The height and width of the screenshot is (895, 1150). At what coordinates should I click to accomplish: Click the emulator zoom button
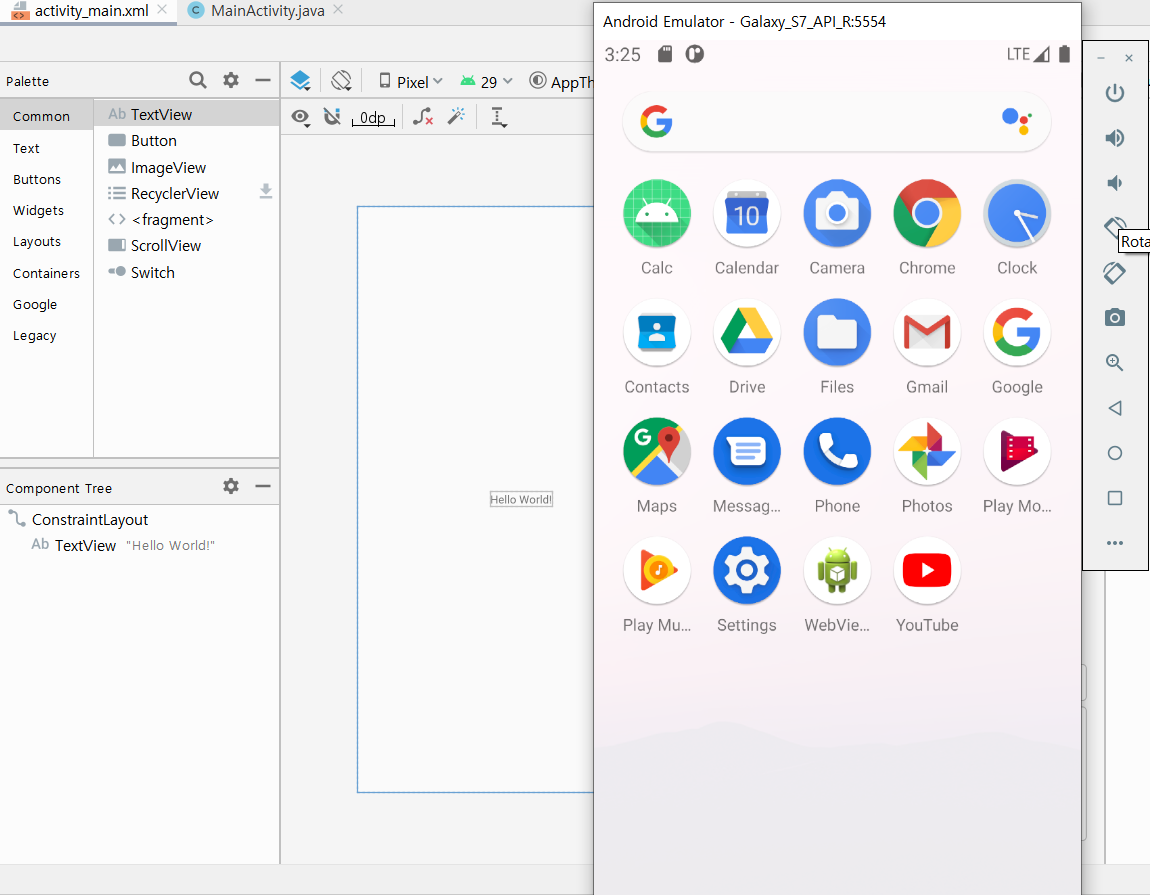pos(1115,362)
